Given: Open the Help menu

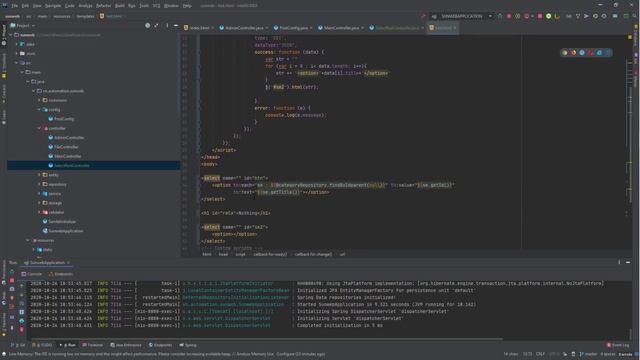Looking at the screenshot, I should click(187, 6).
